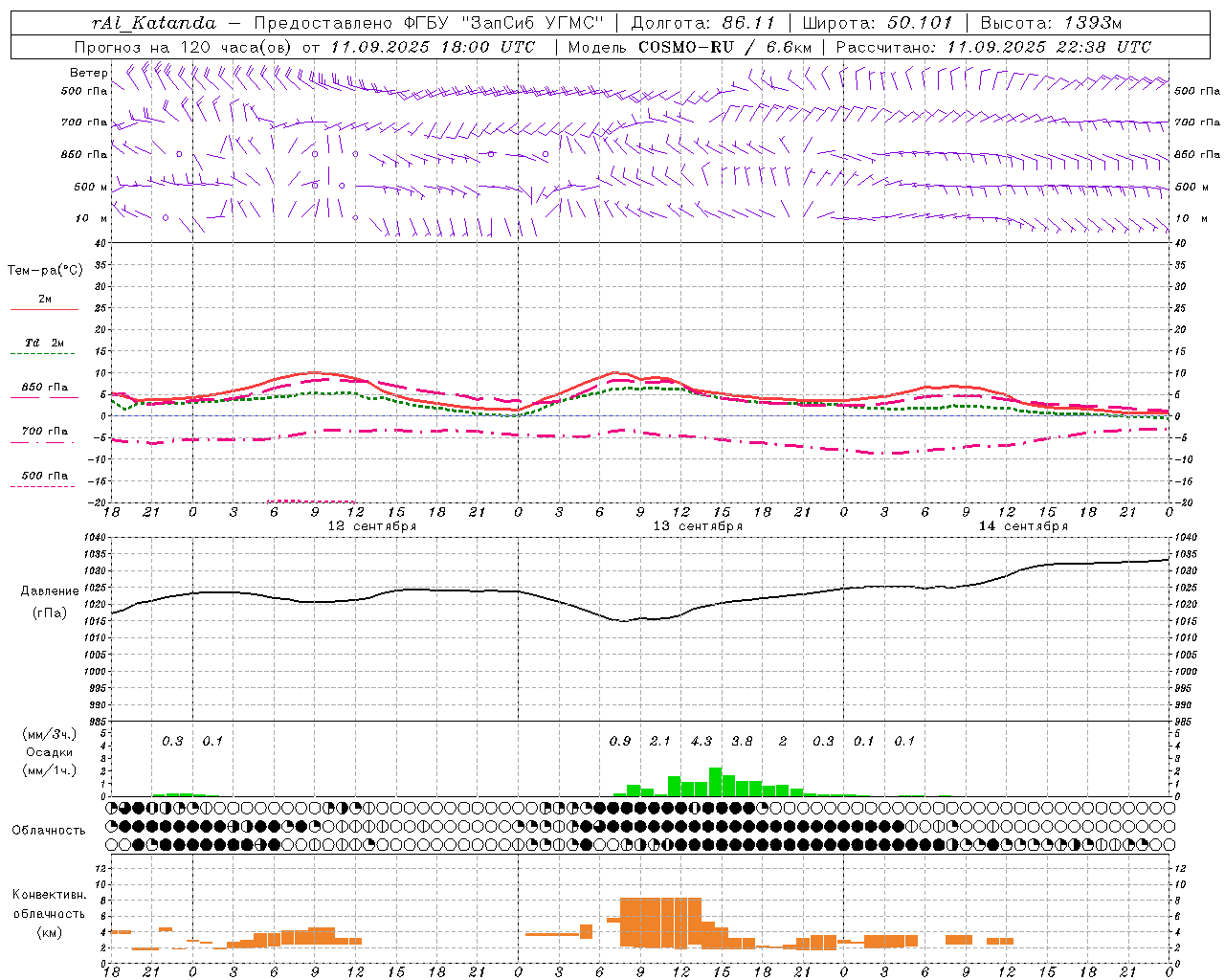Click the "Td 2м" dew point legend entry
The width and height of the screenshot is (1225, 980).
point(44,343)
